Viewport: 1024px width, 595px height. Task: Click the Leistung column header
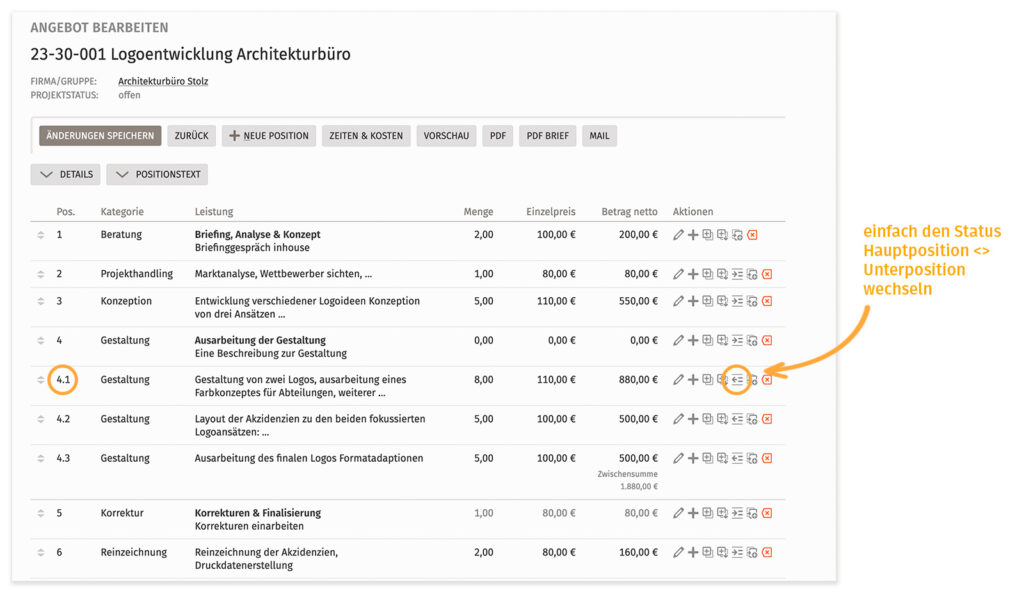click(x=214, y=212)
